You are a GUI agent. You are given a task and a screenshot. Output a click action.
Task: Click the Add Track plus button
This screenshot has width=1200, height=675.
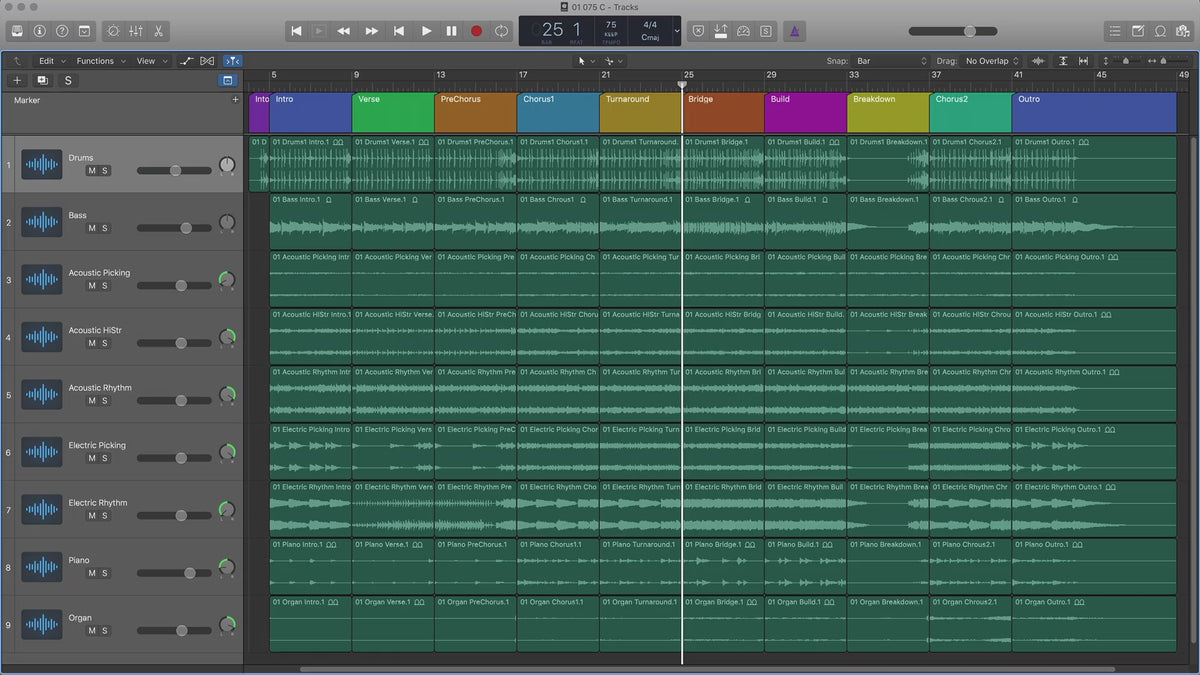coord(17,80)
